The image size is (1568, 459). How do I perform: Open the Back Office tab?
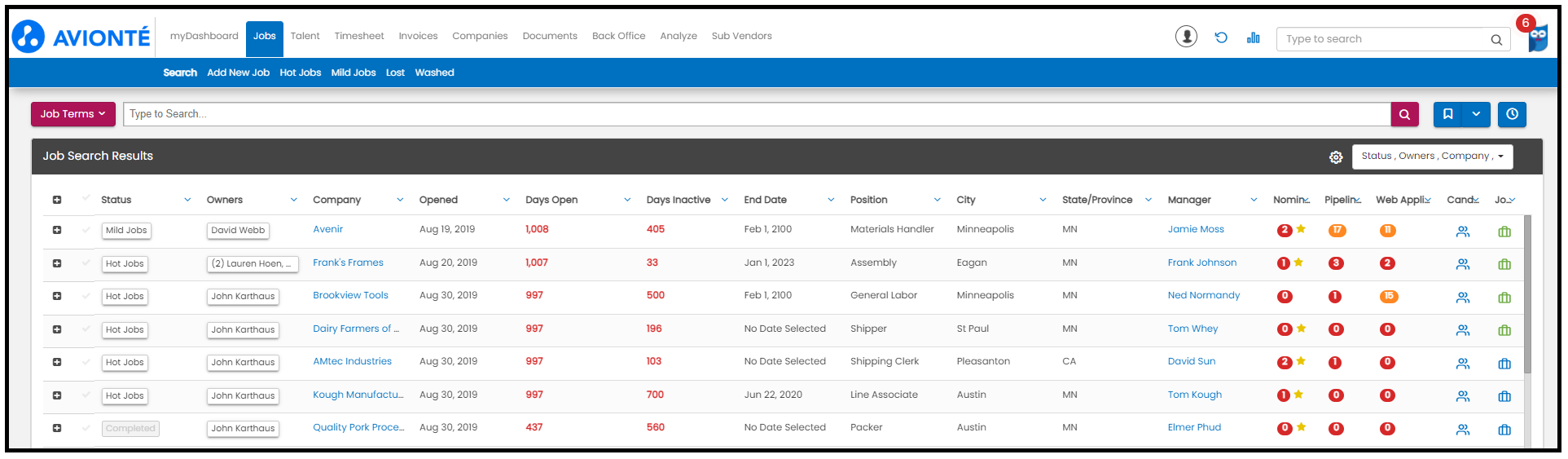[x=618, y=36]
